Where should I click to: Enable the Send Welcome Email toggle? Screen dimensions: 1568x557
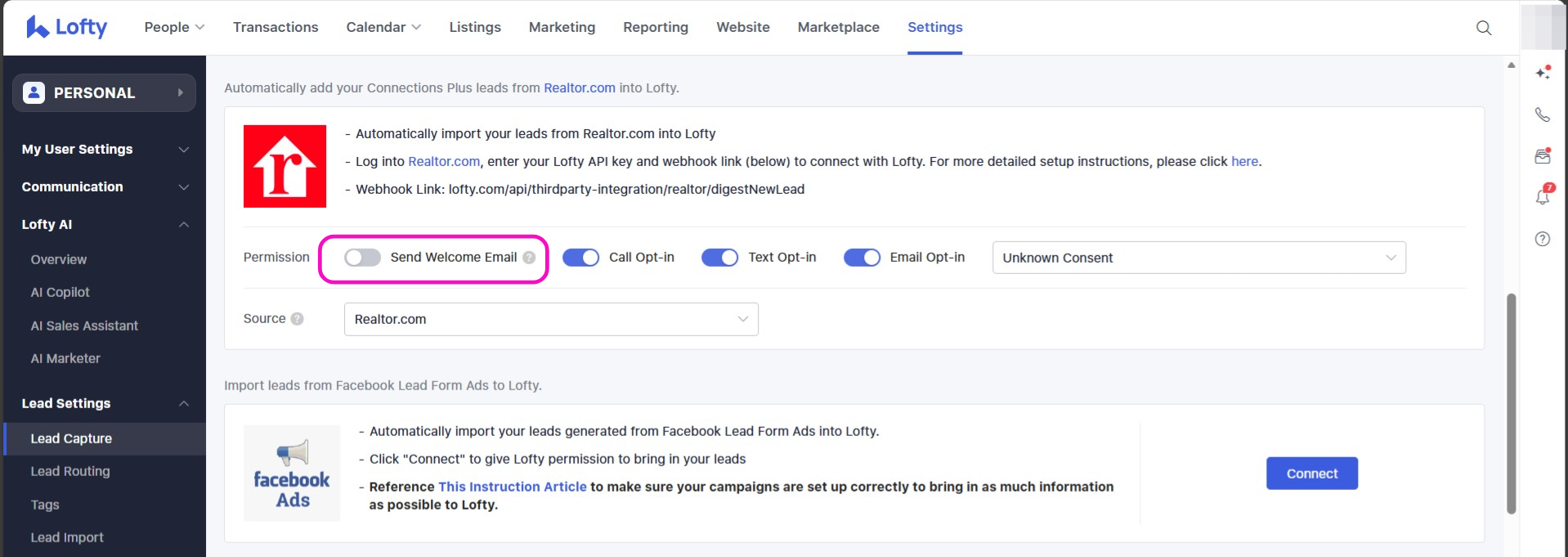[362, 258]
